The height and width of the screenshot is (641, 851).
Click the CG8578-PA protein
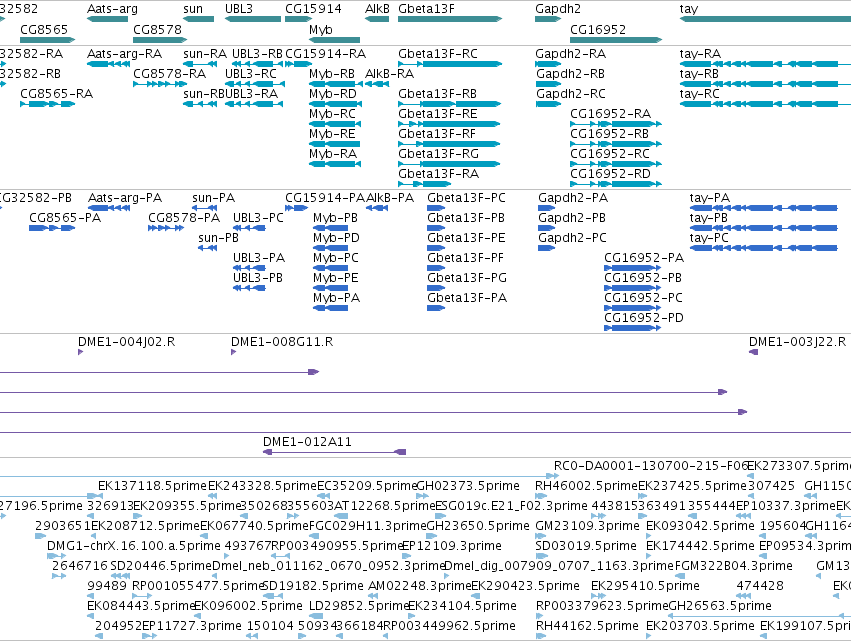(x=166, y=228)
